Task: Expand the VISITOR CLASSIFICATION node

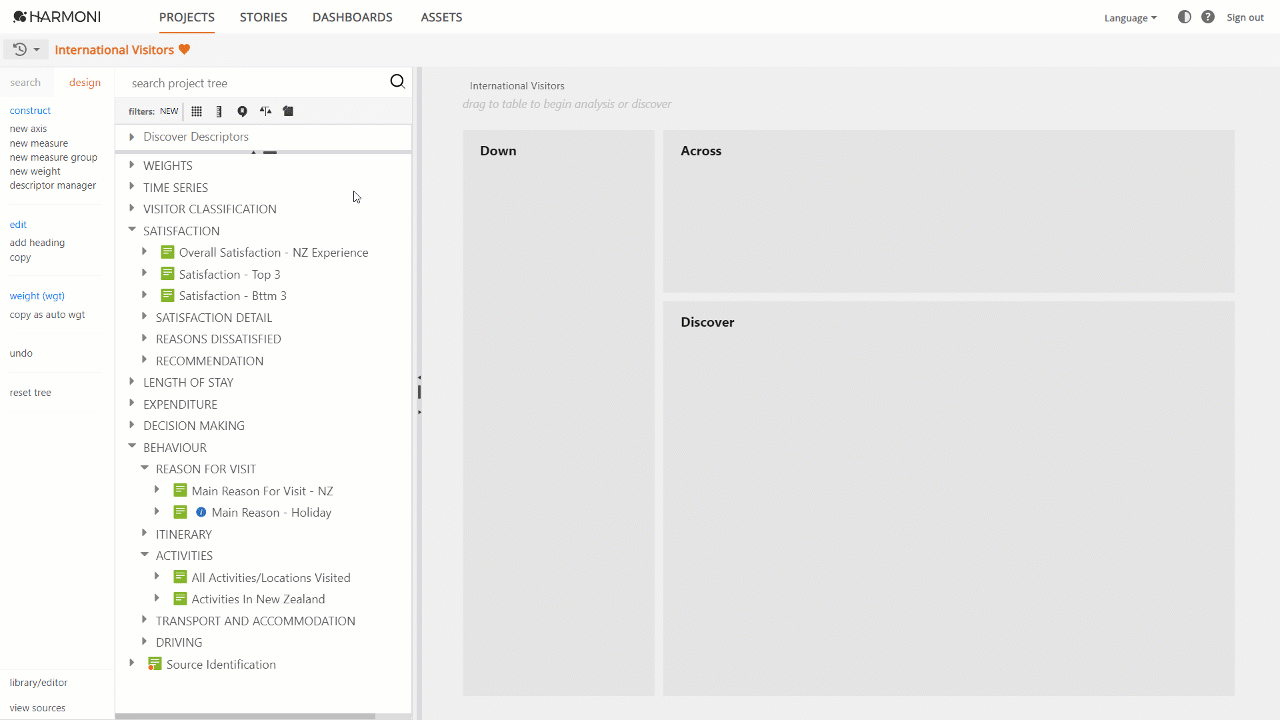Action: click(x=131, y=209)
